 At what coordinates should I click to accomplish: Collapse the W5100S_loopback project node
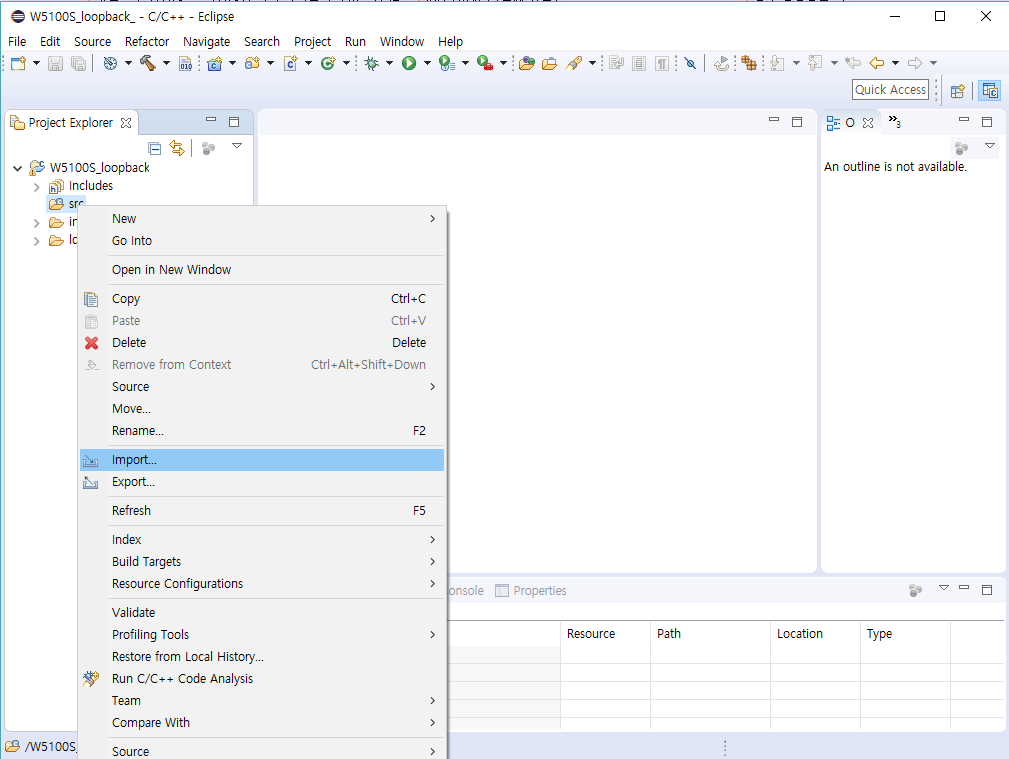click(x=17, y=168)
